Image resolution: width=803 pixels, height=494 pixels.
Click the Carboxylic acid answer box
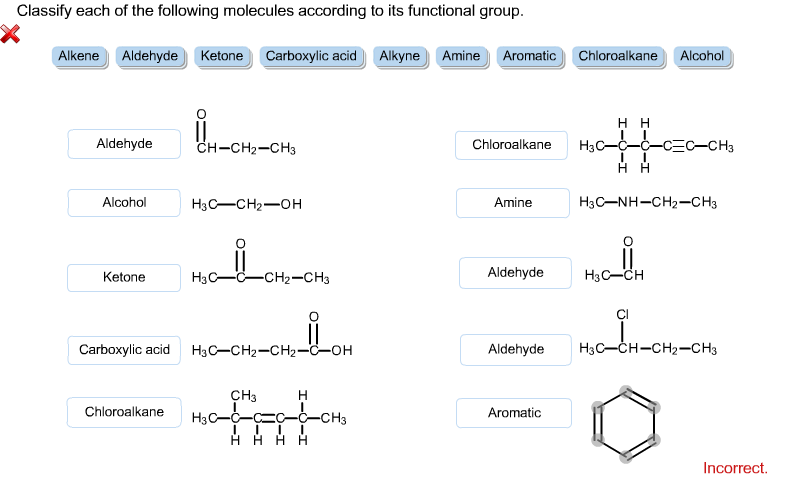(x=124, y=350)
